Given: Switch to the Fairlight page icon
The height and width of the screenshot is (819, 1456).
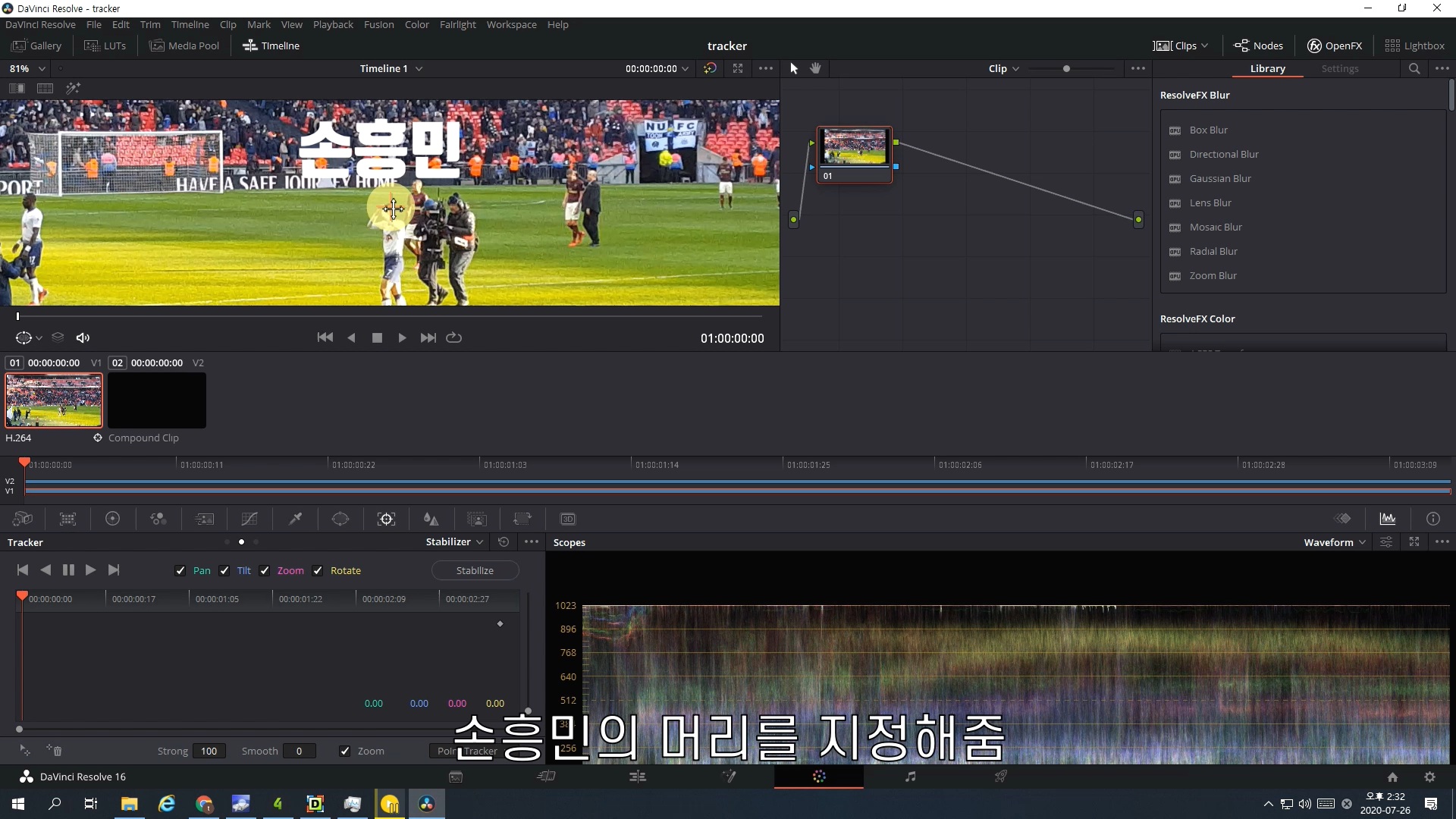Looking at the screenshot, I should (x=910, y=777).
